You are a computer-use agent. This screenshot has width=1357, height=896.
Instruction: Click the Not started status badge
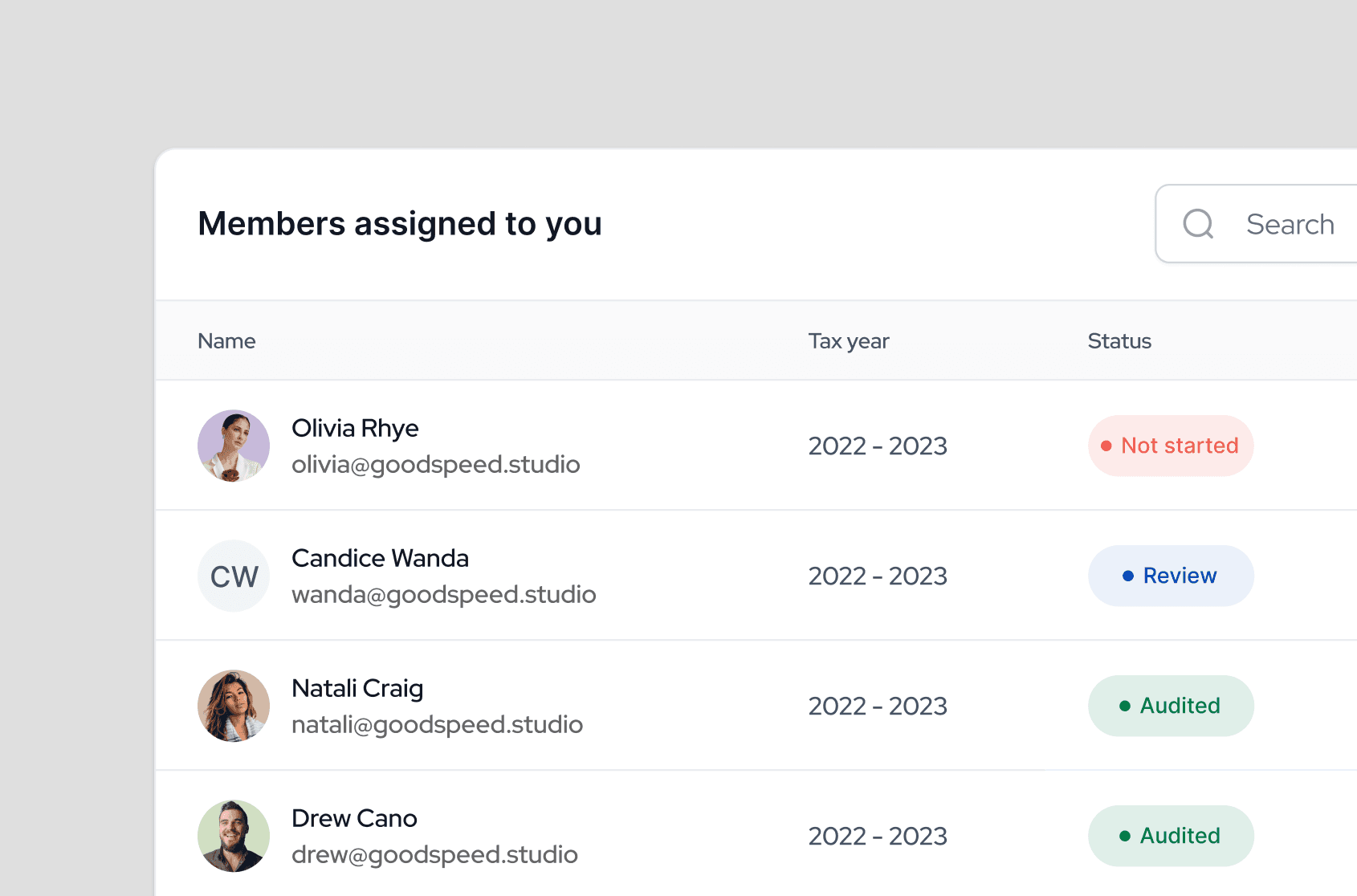click(1170, 446)
